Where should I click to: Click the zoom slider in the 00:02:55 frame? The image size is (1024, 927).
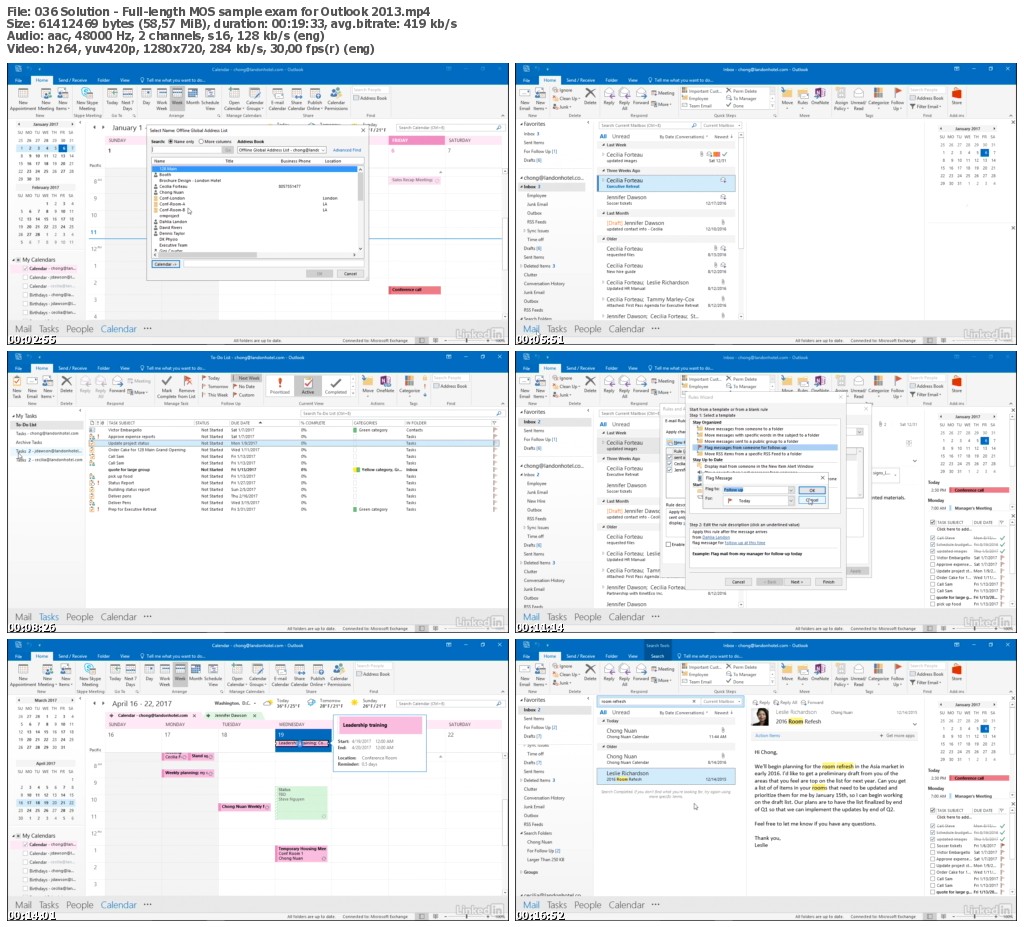(465, 340)
